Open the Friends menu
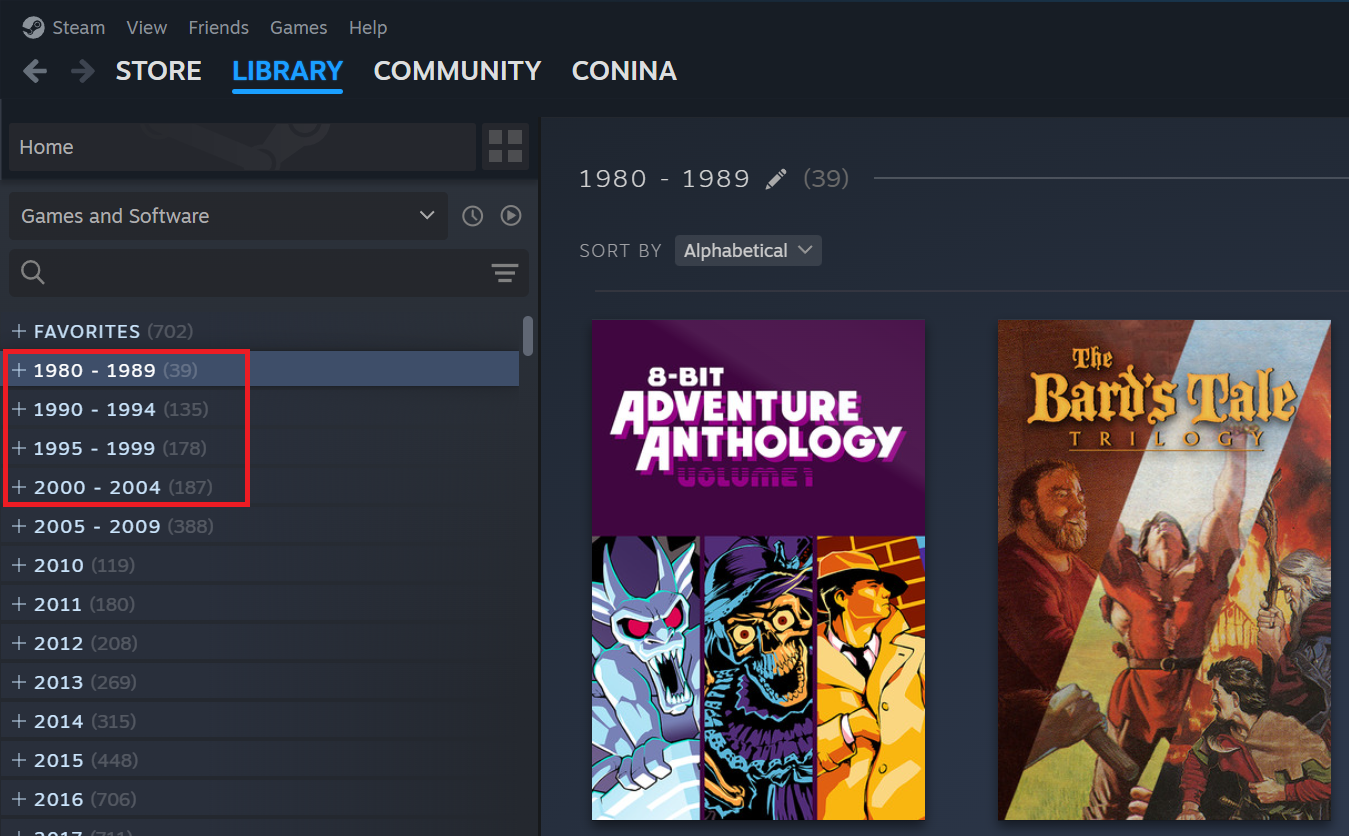Image resolution: width=1349 pixels, height=836 pixels. pyautogui.click(x=219, y=28)
